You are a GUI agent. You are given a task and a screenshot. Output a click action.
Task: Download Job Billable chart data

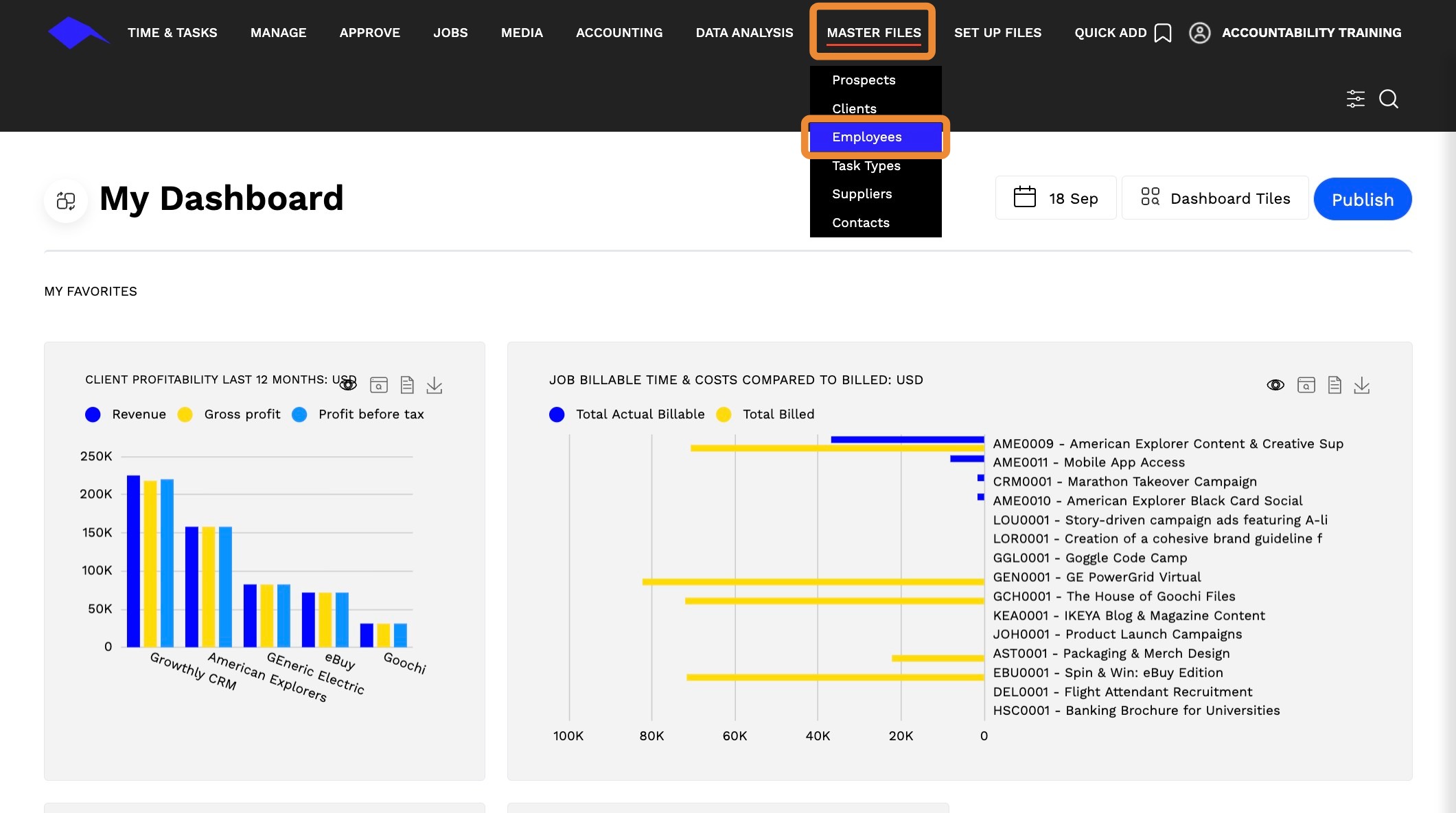(1362, 385)
